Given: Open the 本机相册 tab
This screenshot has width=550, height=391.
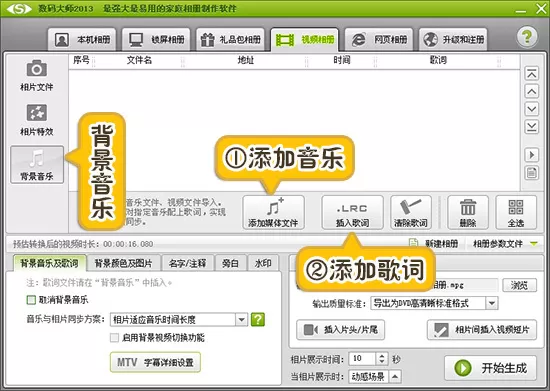Looking at the screenshot, I should point(82,39).
